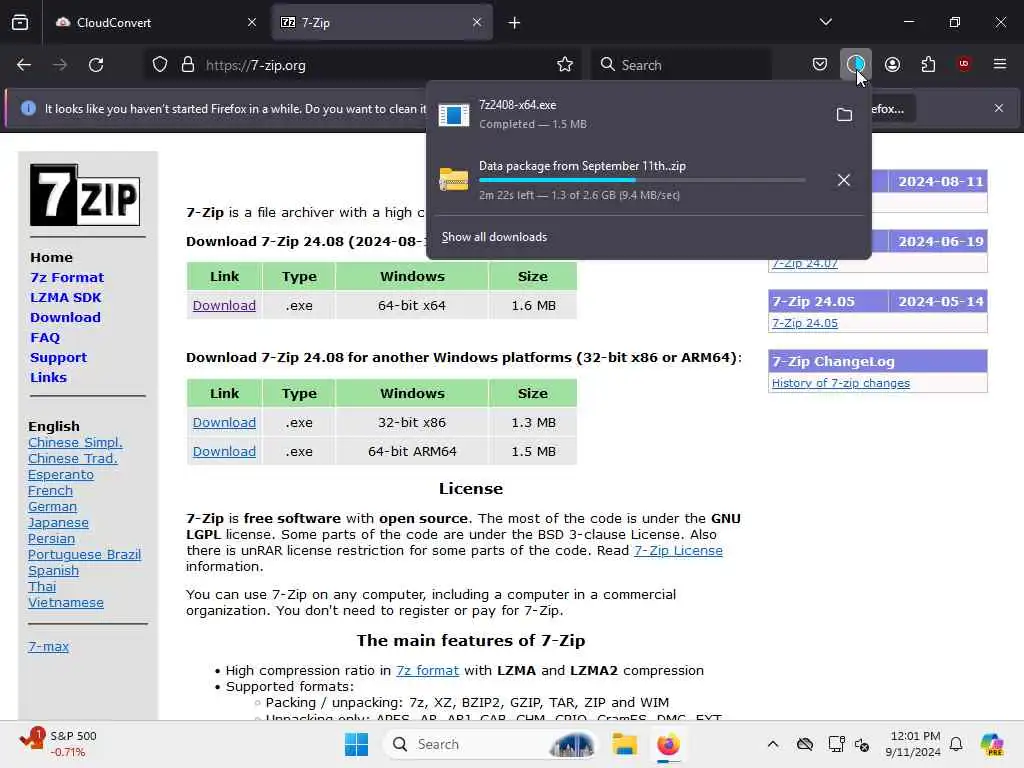Image resolution: width=1024 pixels, height=768 pixels.
Task: Open the tracking protection shield icon
Action: pyautogui.click(x=160, y=65)
